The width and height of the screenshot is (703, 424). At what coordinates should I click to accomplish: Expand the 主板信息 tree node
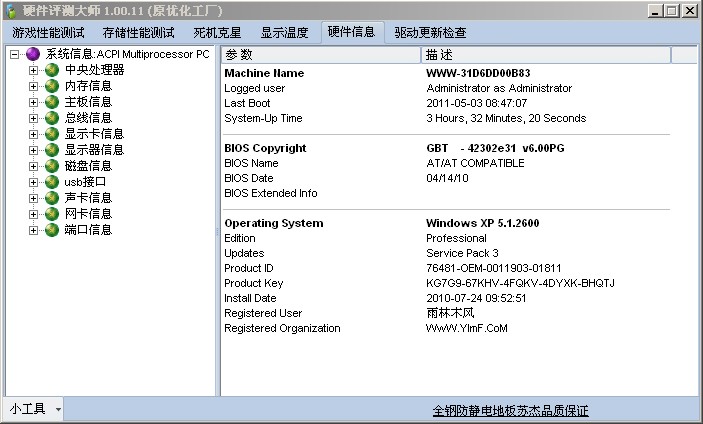[x=33, y=102]
